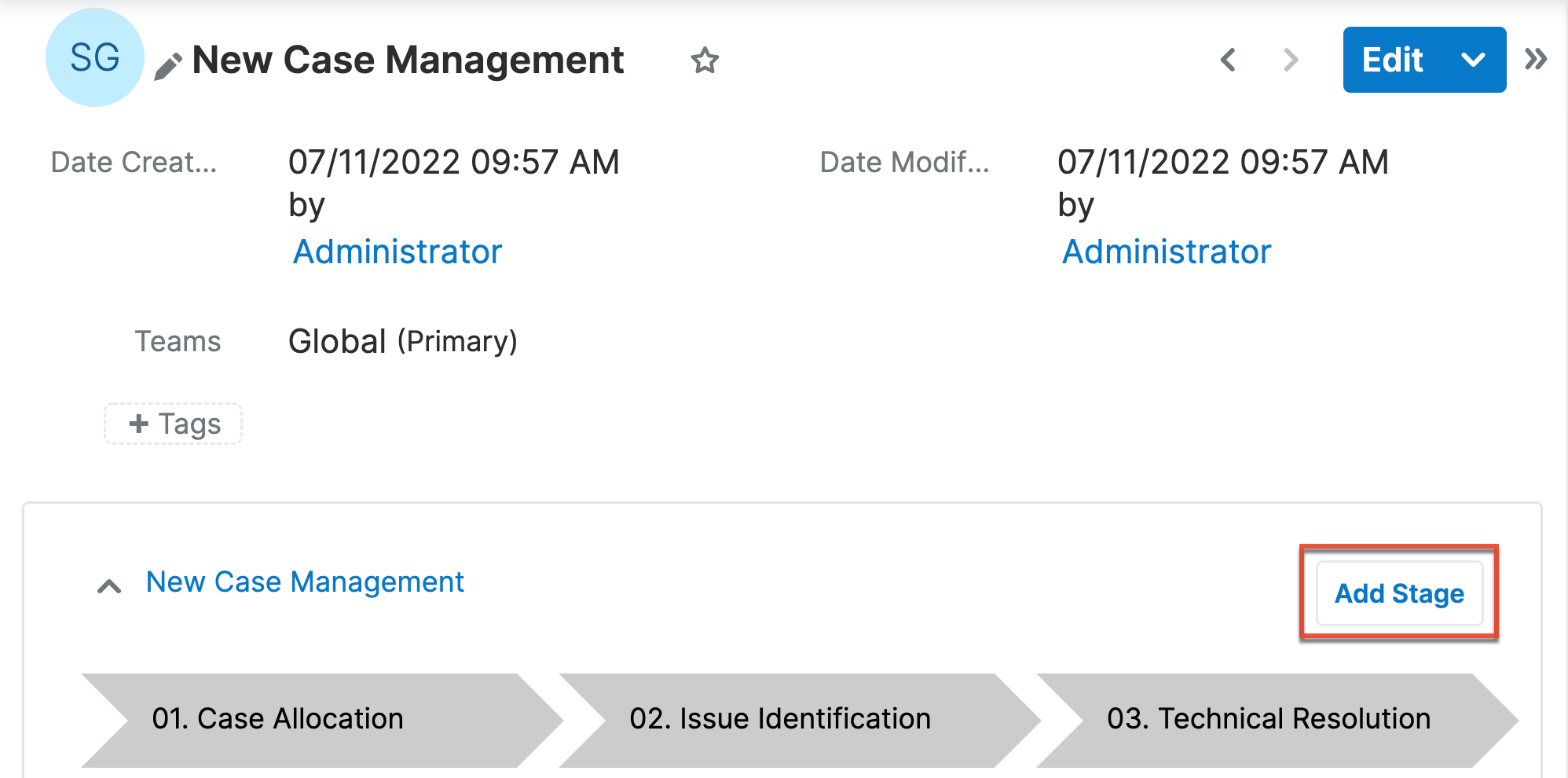Go to the next record using right chevron
This screenshot has height=778, width=1568.
click(x=1290, y=60)
